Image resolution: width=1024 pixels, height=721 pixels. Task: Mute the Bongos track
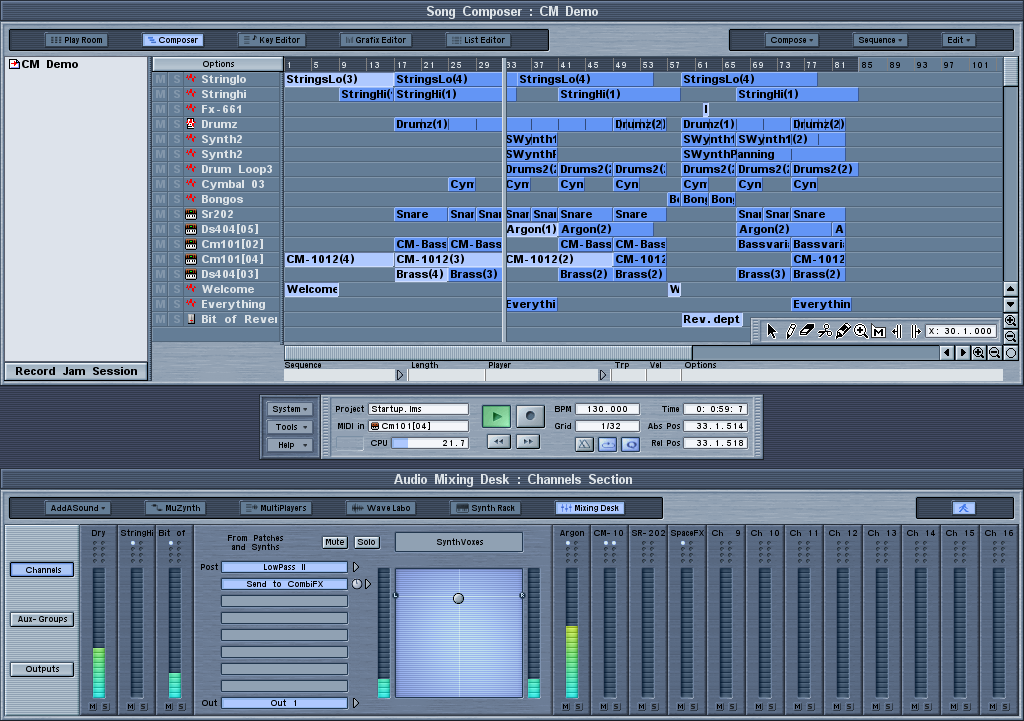161,199
